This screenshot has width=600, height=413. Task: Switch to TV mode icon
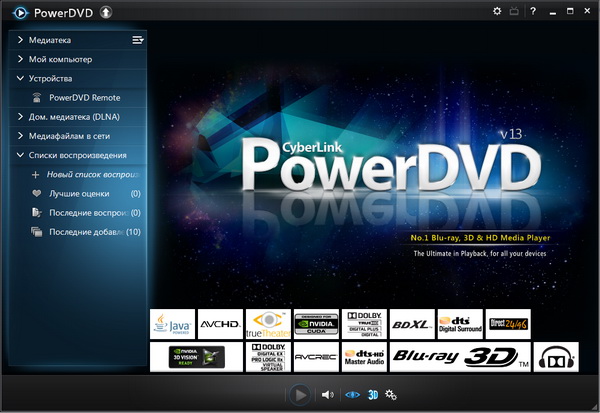[514, 11]
